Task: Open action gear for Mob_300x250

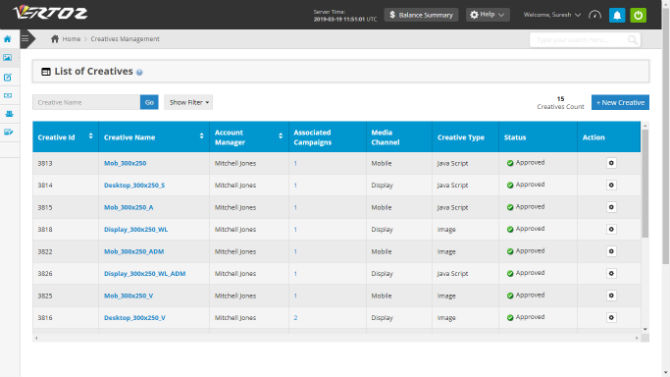Action: [x=611, y=163]
